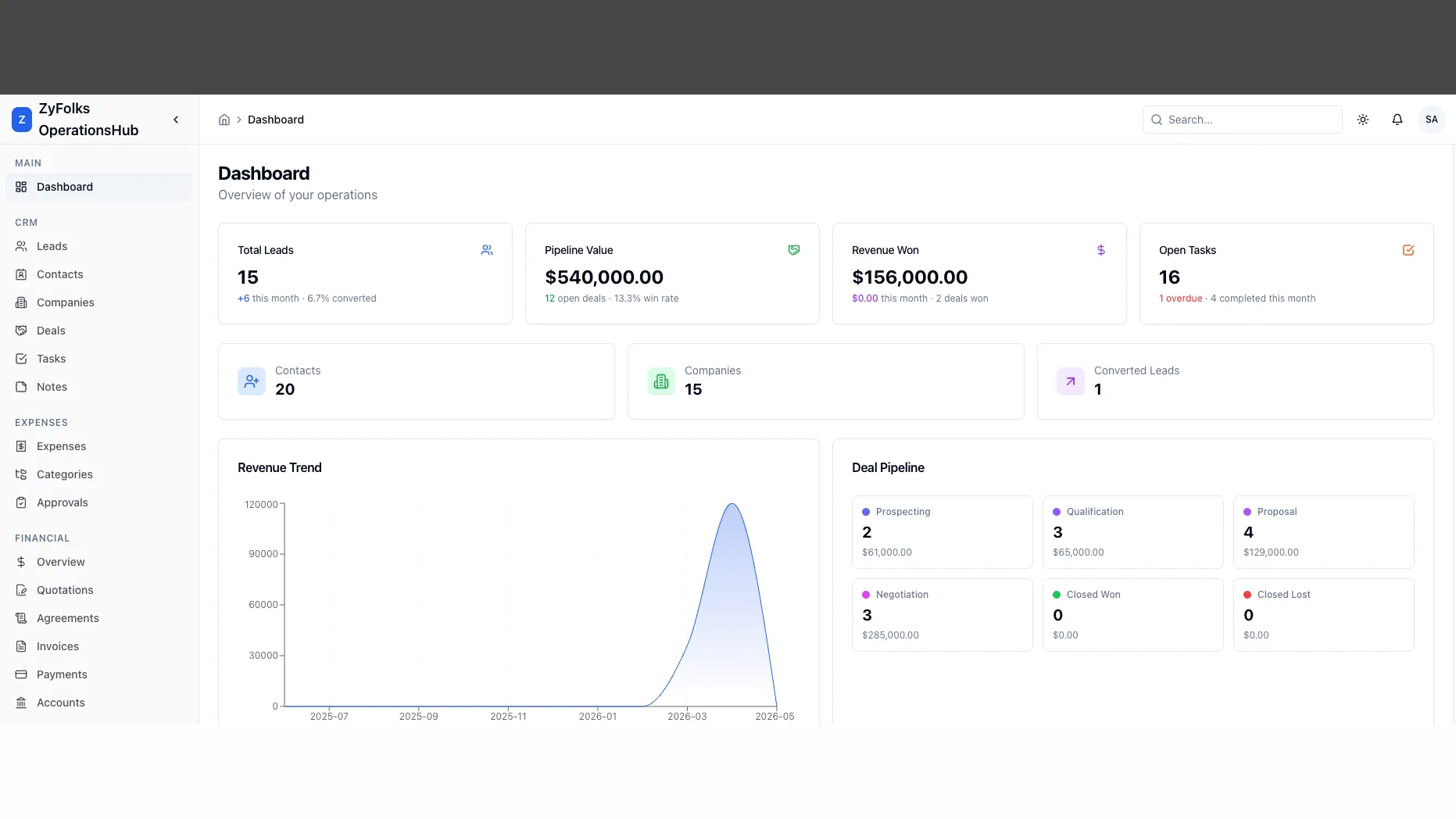Click the dollar icon on Revenue Won card
The width and height of the screenshot is (1456, 819).
pos(1101,250)
